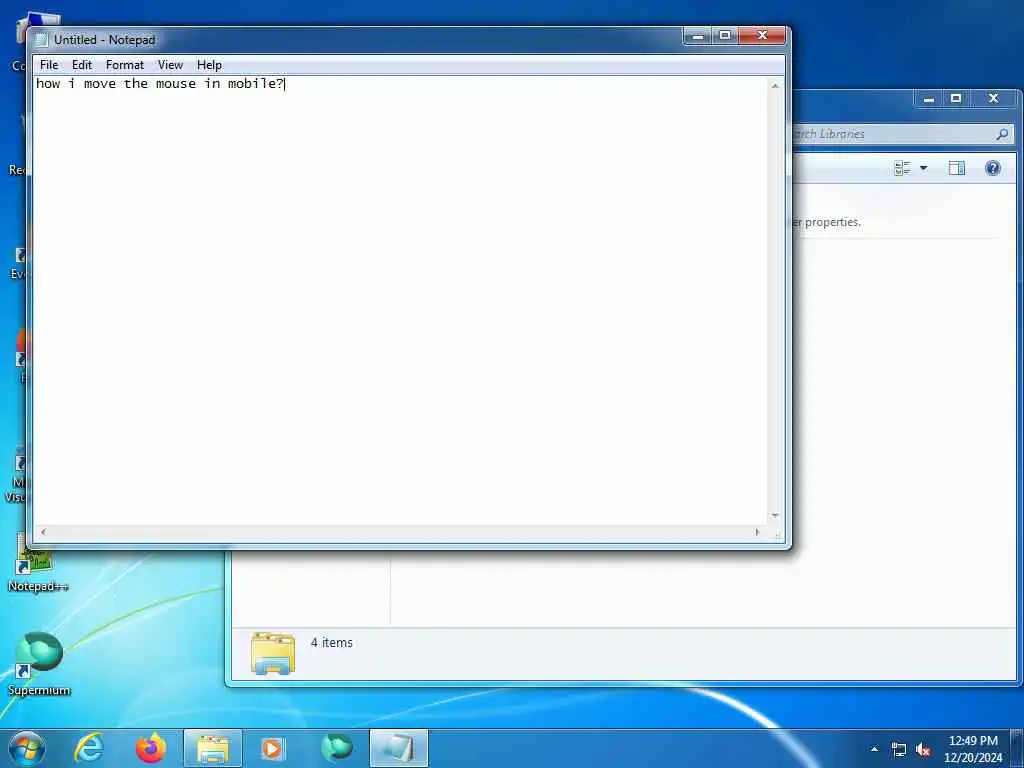Open the Format menu in Notepad
The width and height of the screenshot is (1024, 768).
(125, 65)
